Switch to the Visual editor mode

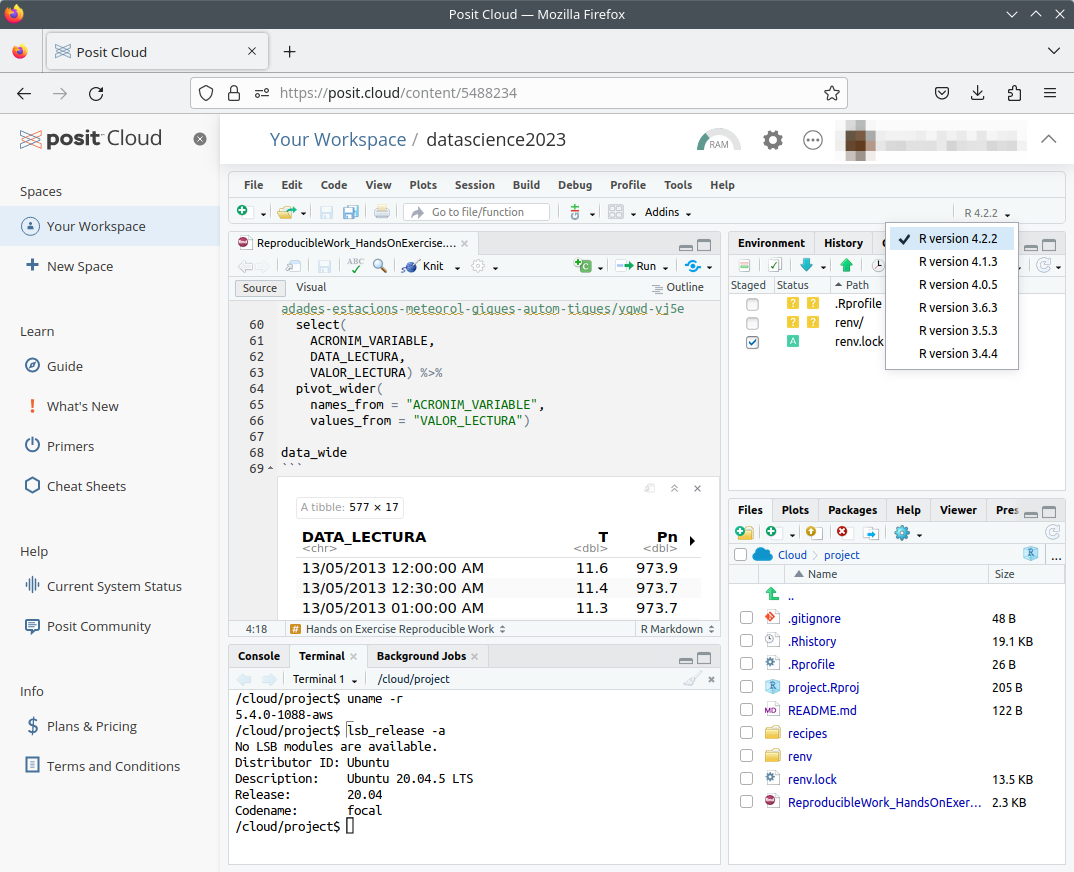click(x=311, y=288)
